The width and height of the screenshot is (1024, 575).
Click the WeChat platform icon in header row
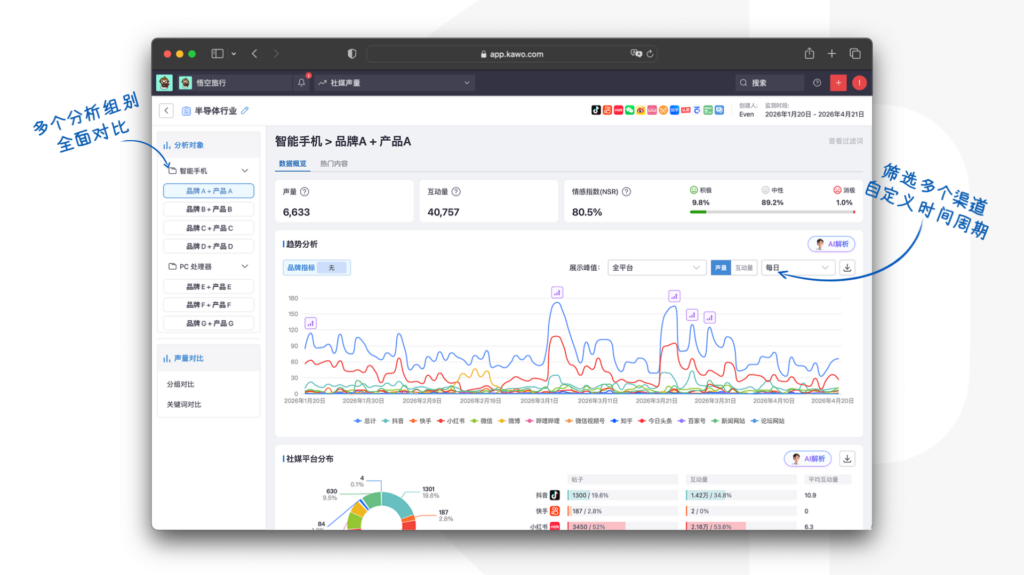tap(630, 110)
